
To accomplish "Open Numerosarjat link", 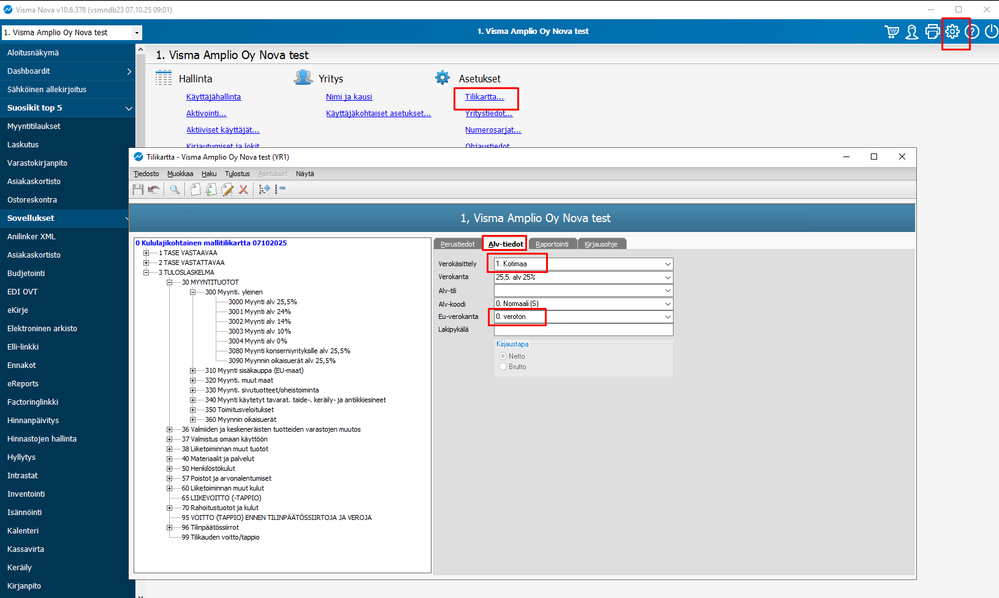I will 493,130.
